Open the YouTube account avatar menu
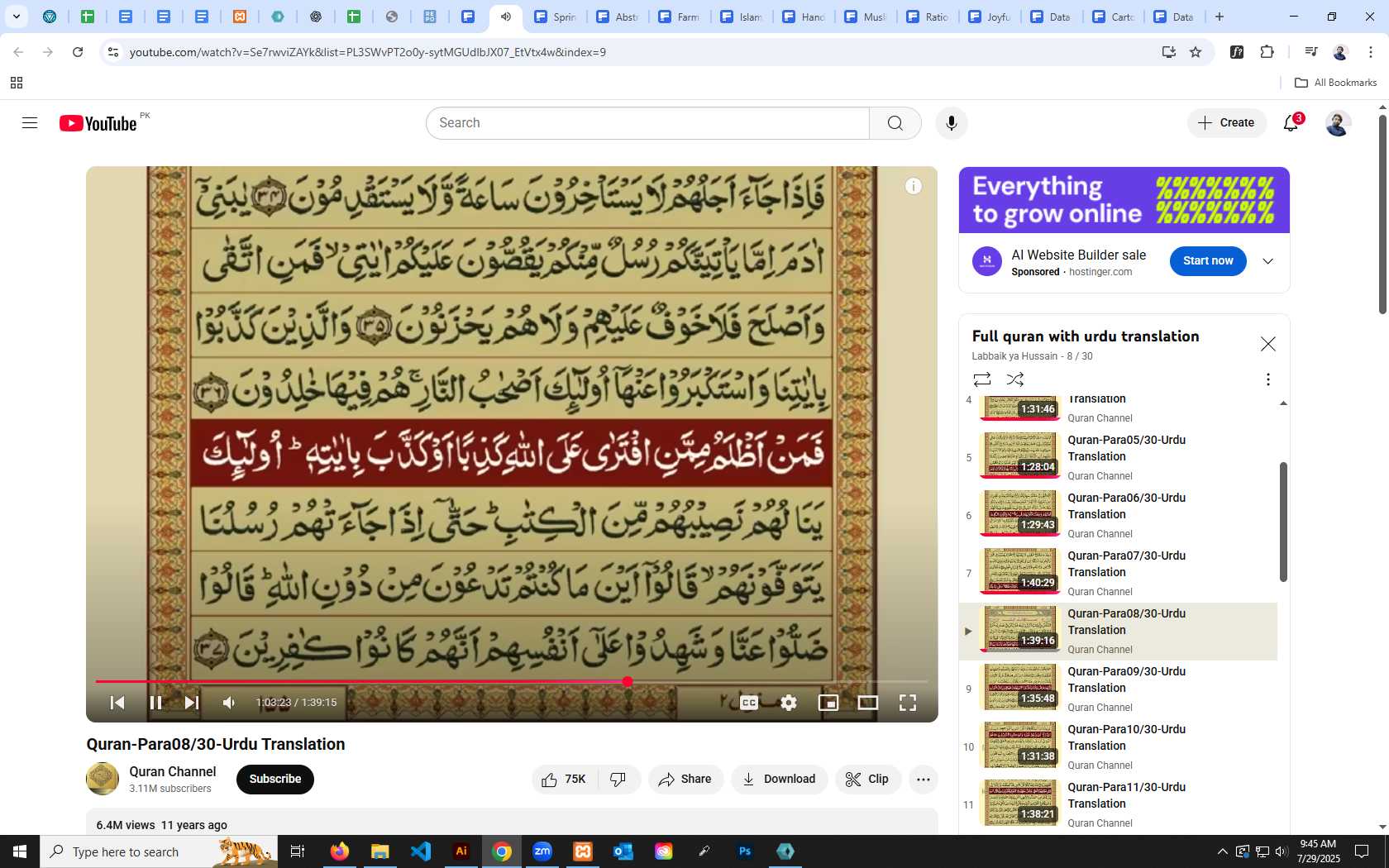The height and width of the screenshot is (868, 1389). [1338, 123]
